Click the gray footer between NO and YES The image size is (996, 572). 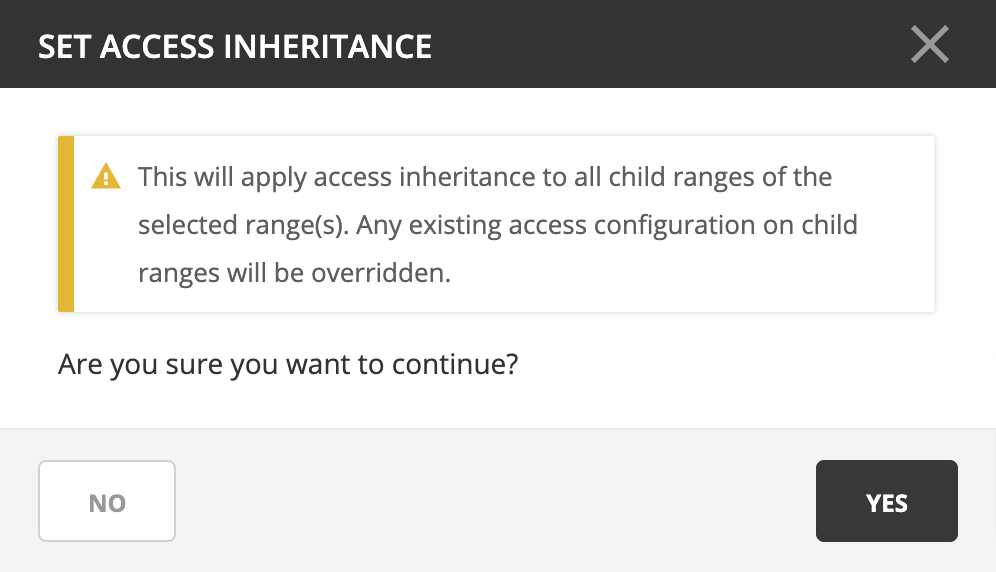(495, 501)
